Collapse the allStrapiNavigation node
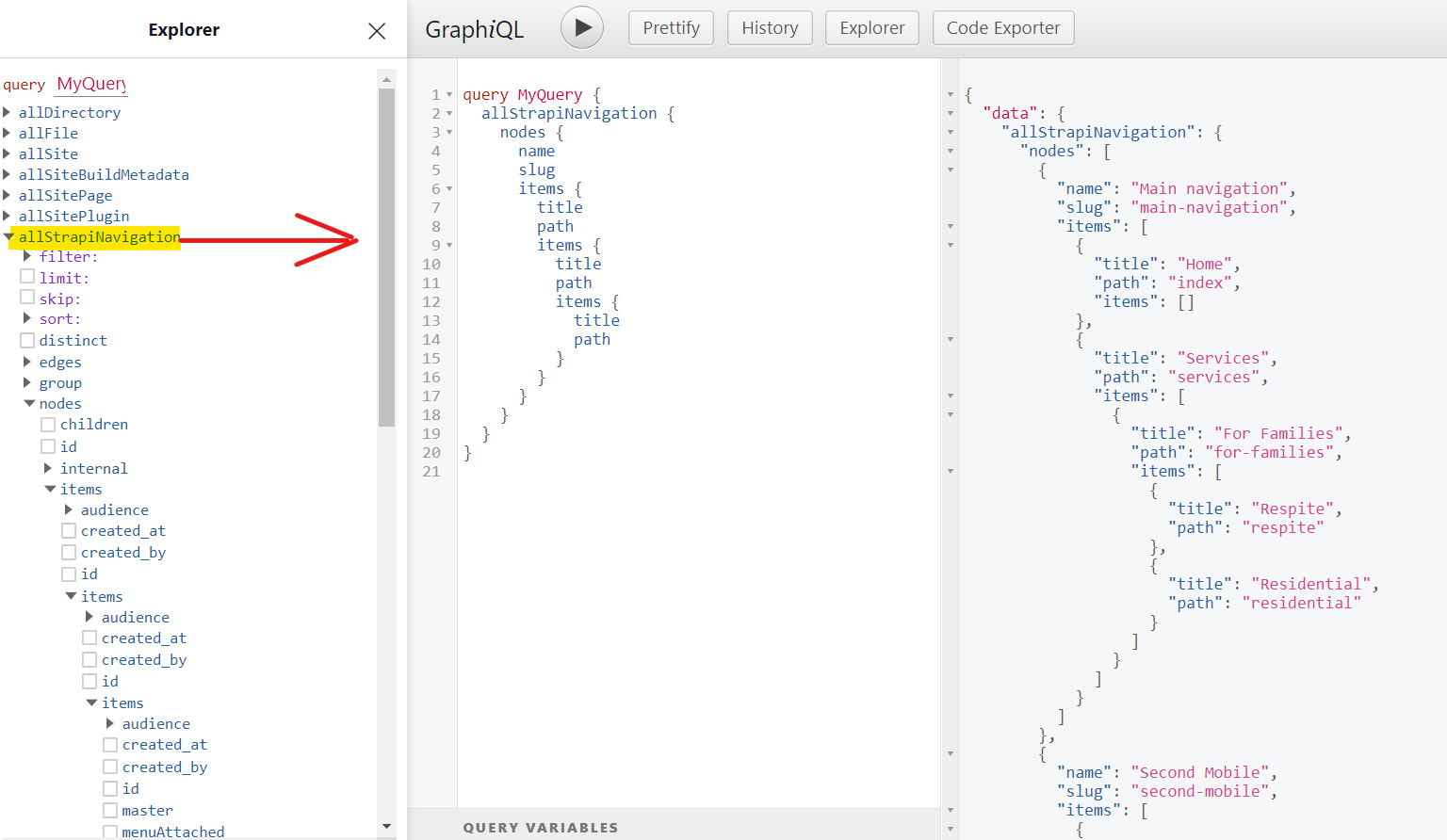Viewport: 1447px width, 840px height. (x=8, y=236)
